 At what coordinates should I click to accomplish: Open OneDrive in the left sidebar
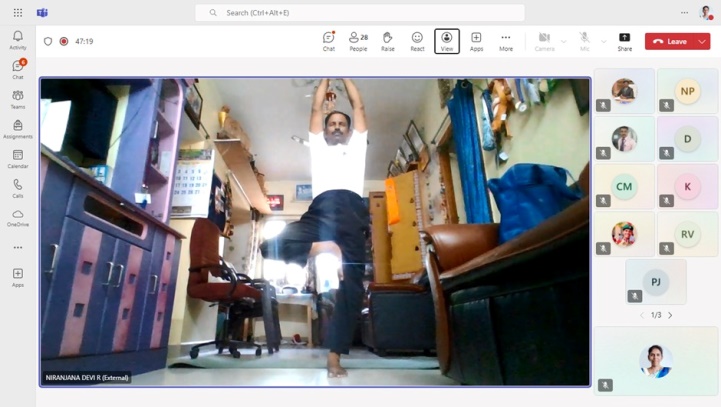[x=18, y=218]
